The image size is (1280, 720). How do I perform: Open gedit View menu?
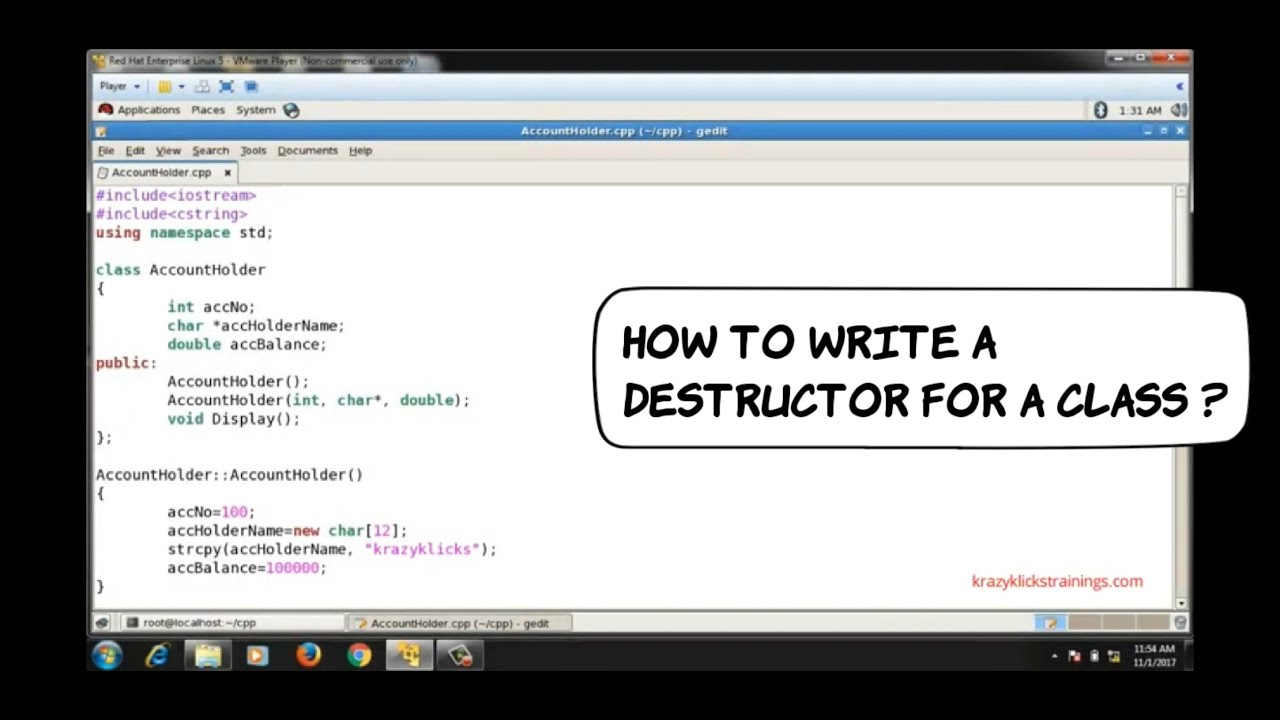168,150
